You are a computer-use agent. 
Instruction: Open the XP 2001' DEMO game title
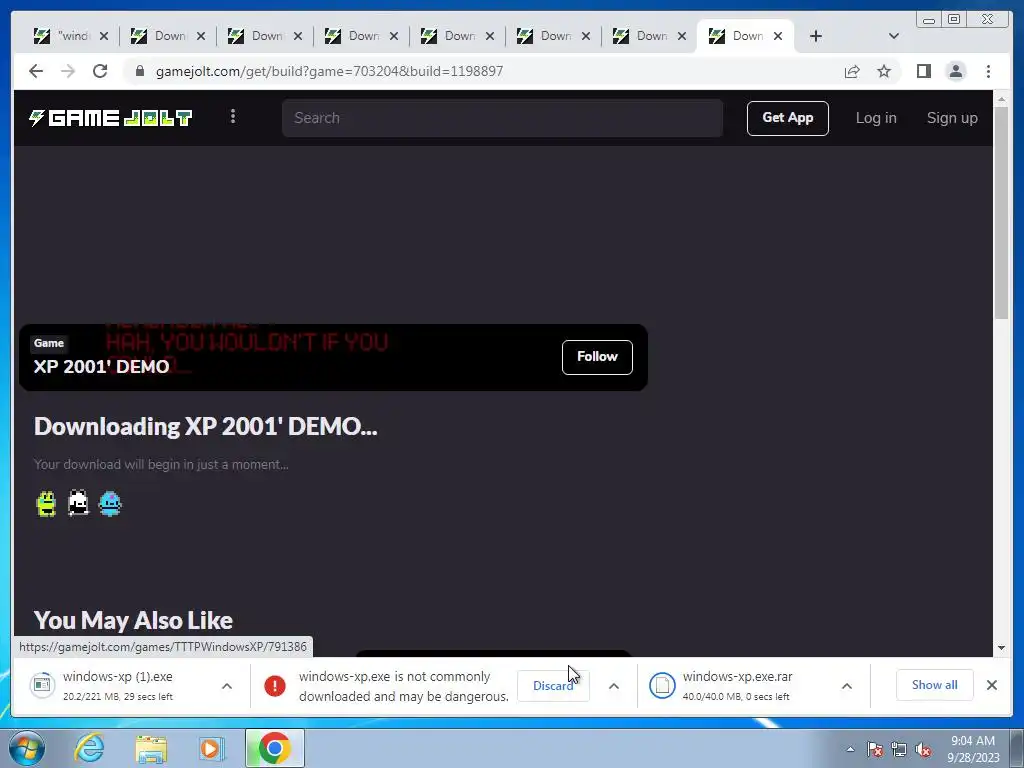(x=101, y=366)
